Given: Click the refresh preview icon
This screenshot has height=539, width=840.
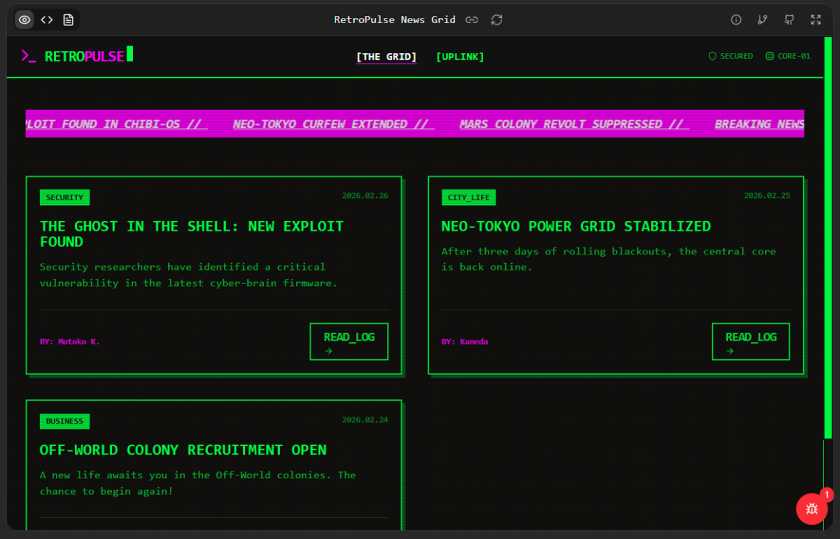Looking at the screenshot, I should (x=497, y=20).
